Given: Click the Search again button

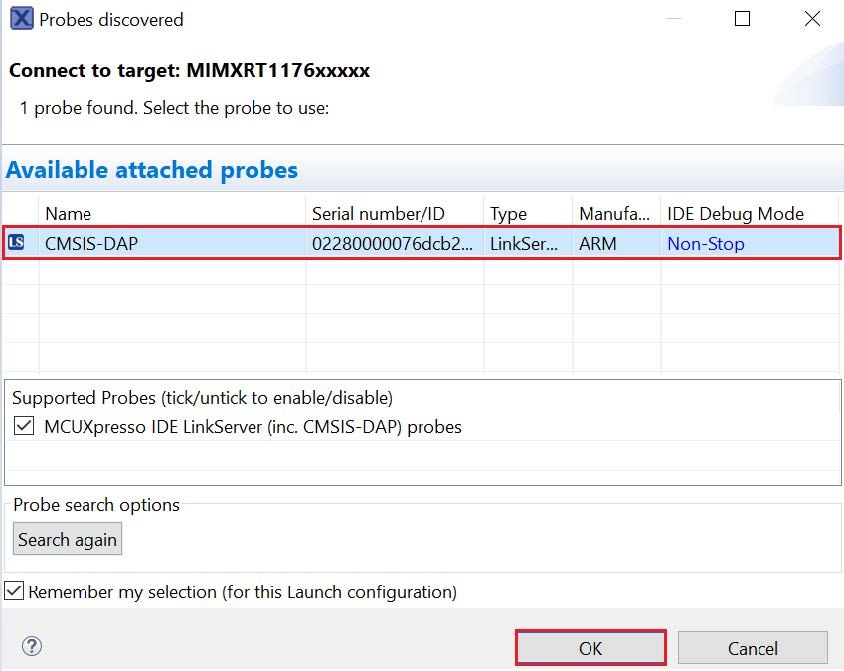Looking at the screenshot, I should click(67, 540).
